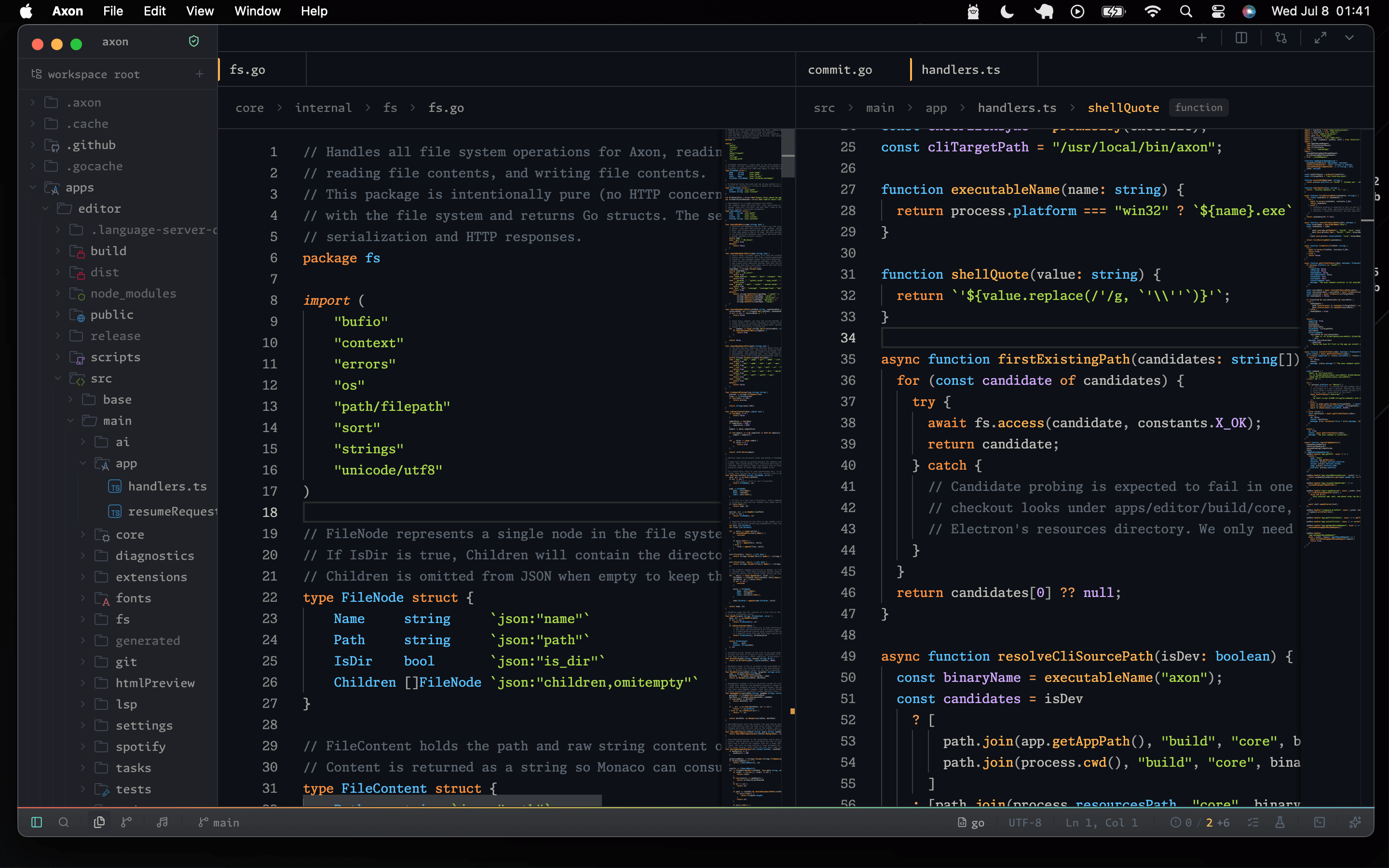Toggle the split editor layout icon
This screenshot has height=868, width=1389.
1241,38
